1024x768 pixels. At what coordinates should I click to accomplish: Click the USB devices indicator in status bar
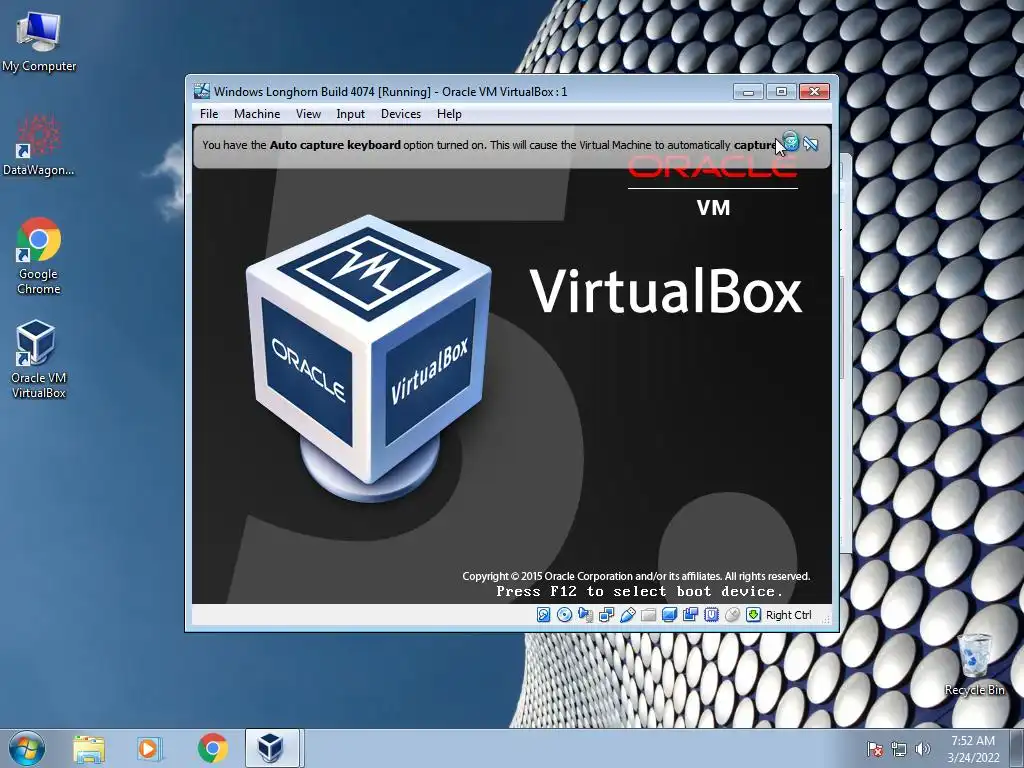(628, 615)
